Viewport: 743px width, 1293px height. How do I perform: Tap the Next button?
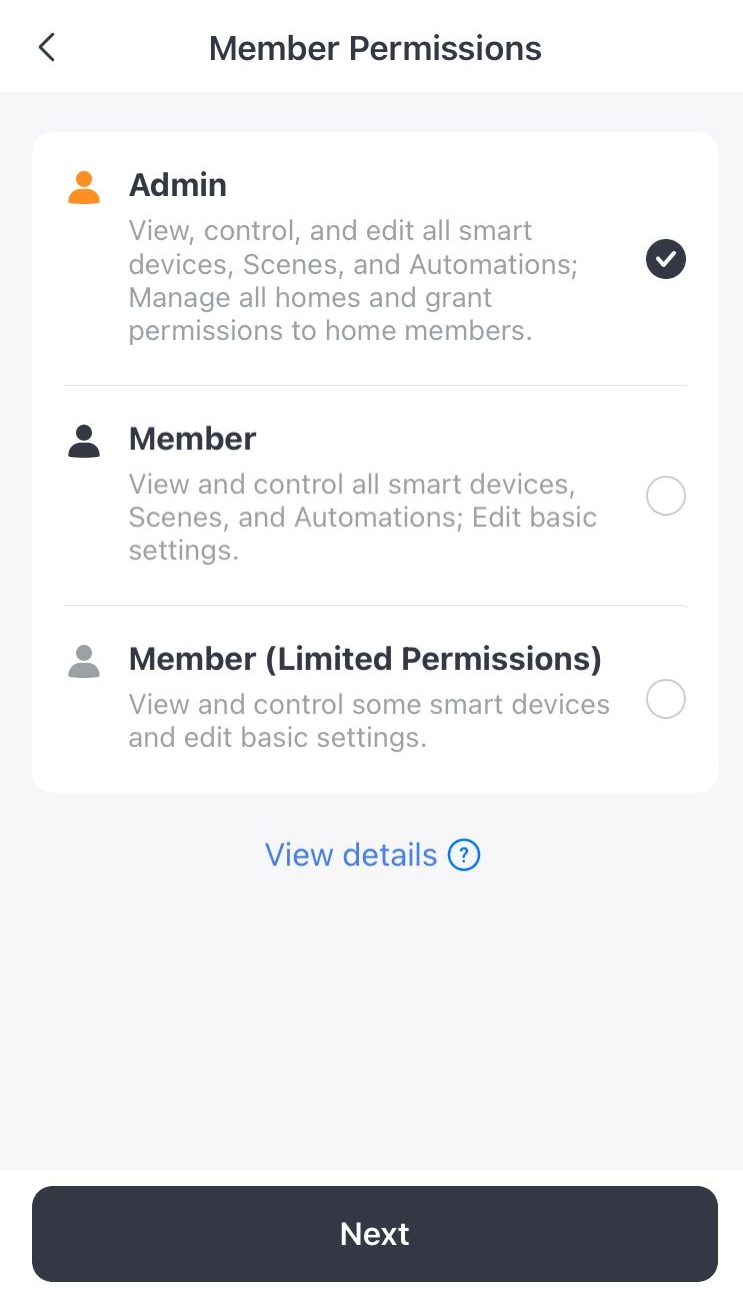click(x=375, y=1233)
